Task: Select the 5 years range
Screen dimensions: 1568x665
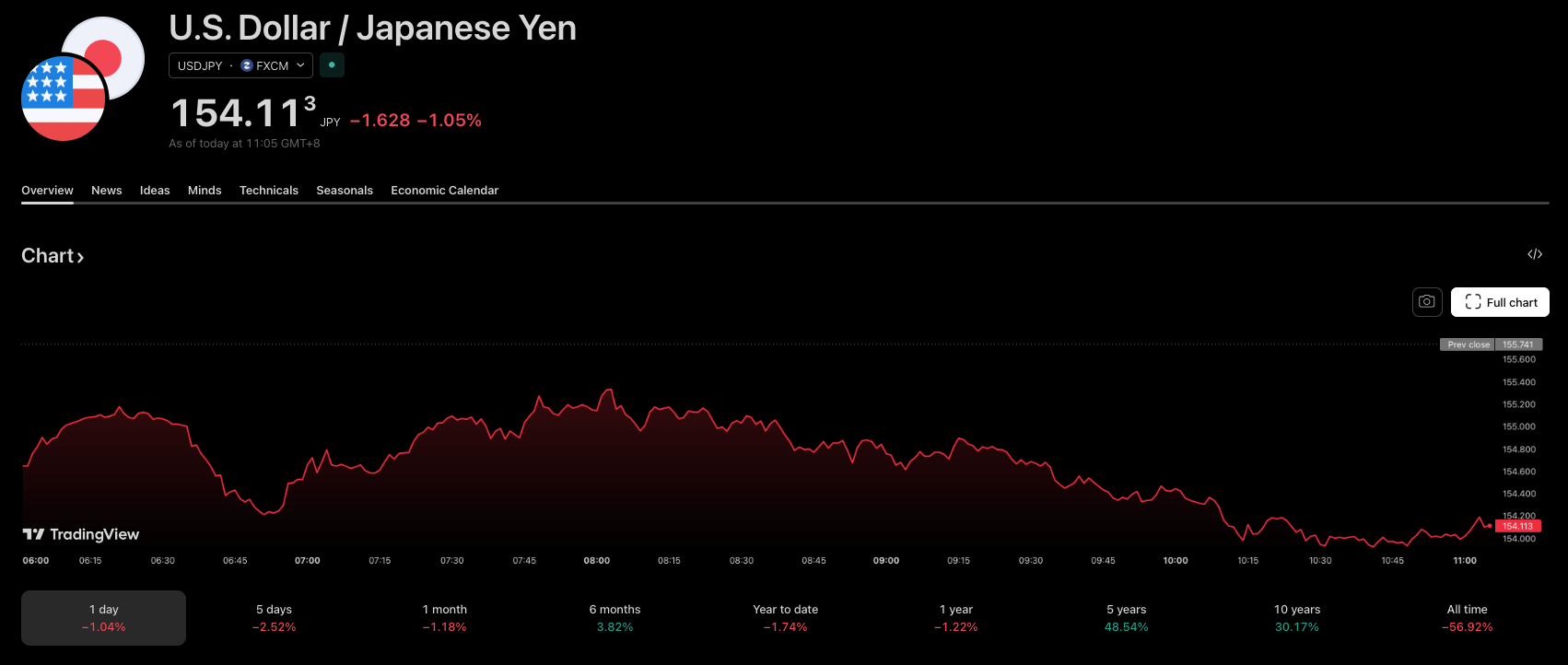Action: [1126, 618]
